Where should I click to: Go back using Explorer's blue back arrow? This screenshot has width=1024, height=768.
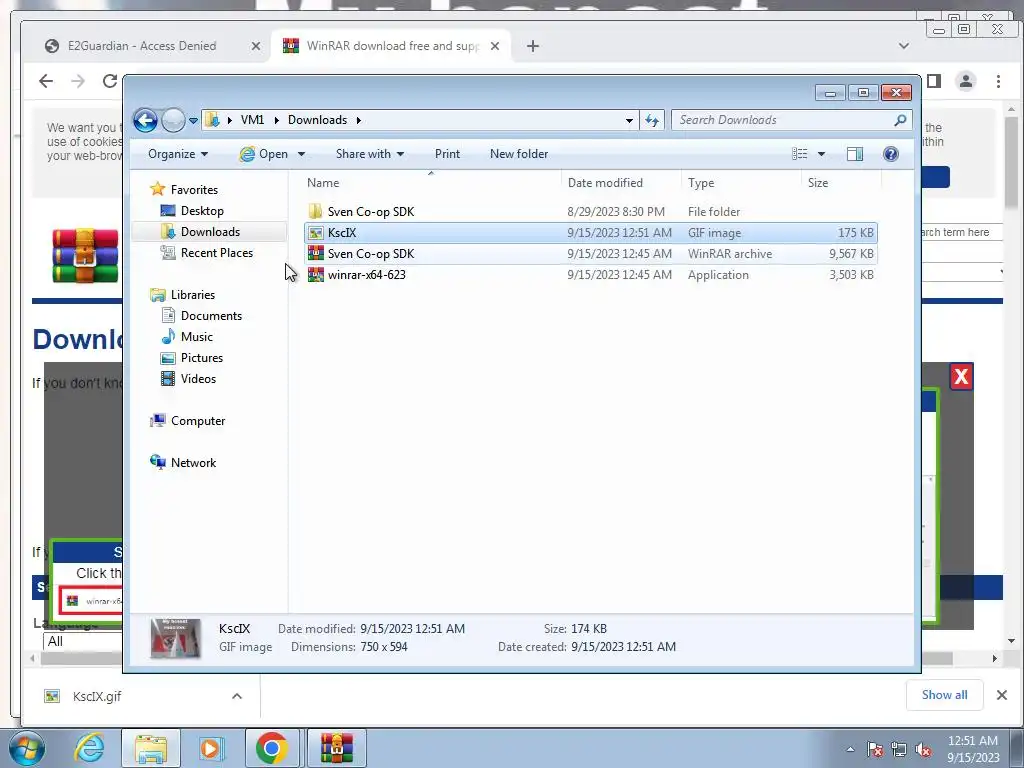[x=145, y=120]
